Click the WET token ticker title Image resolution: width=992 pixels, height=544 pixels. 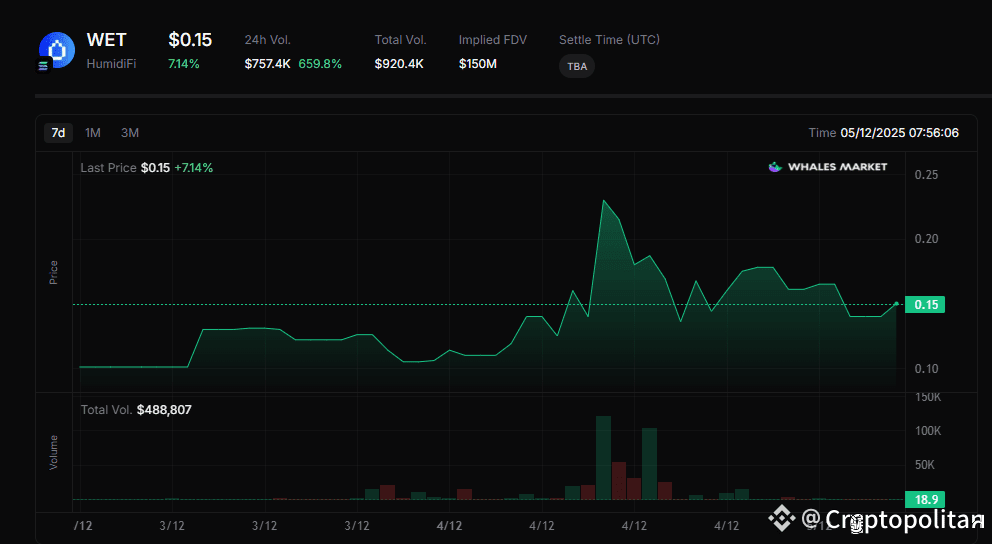tap(107, 40)
